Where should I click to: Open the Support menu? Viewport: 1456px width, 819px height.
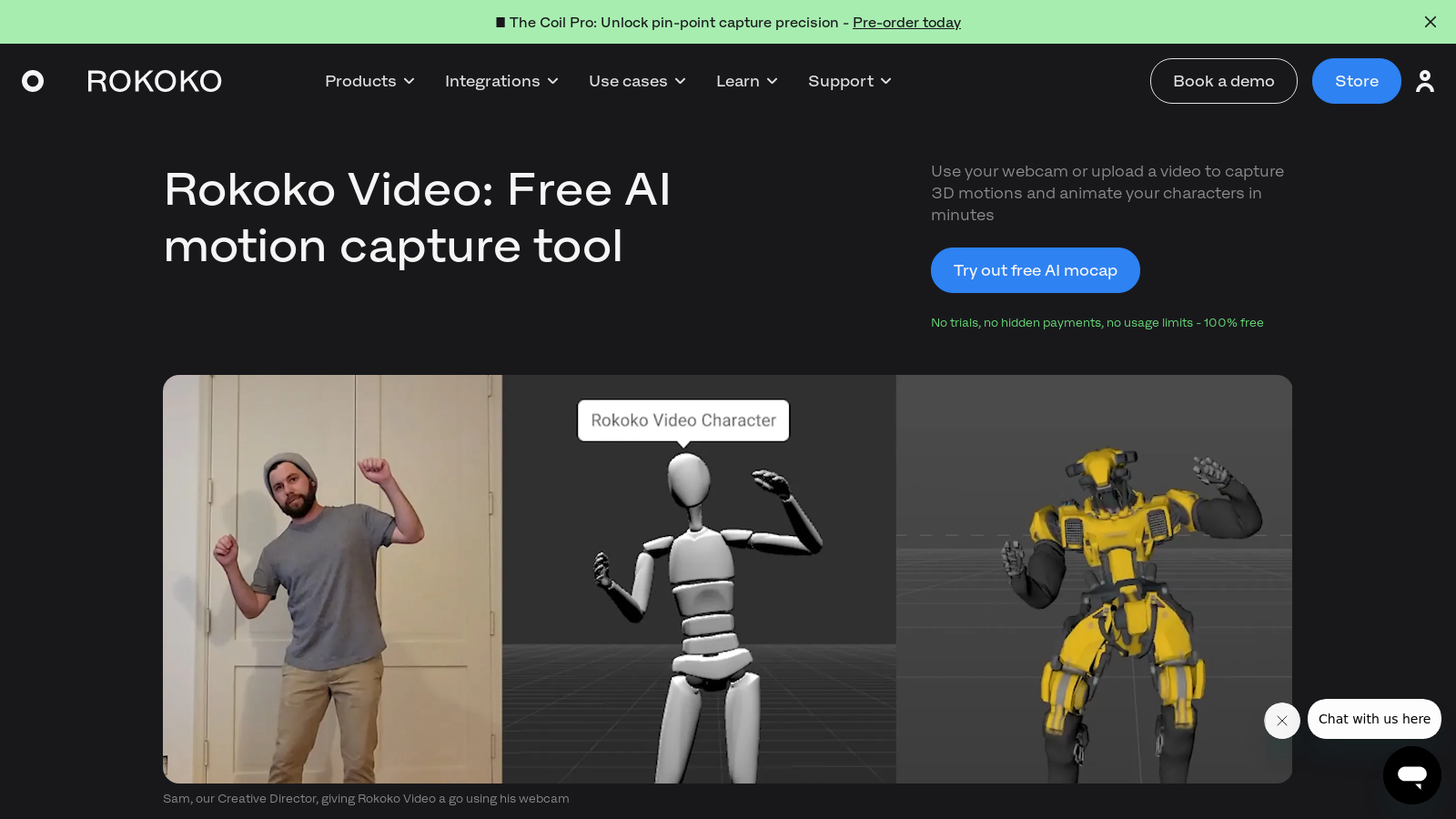849,81
